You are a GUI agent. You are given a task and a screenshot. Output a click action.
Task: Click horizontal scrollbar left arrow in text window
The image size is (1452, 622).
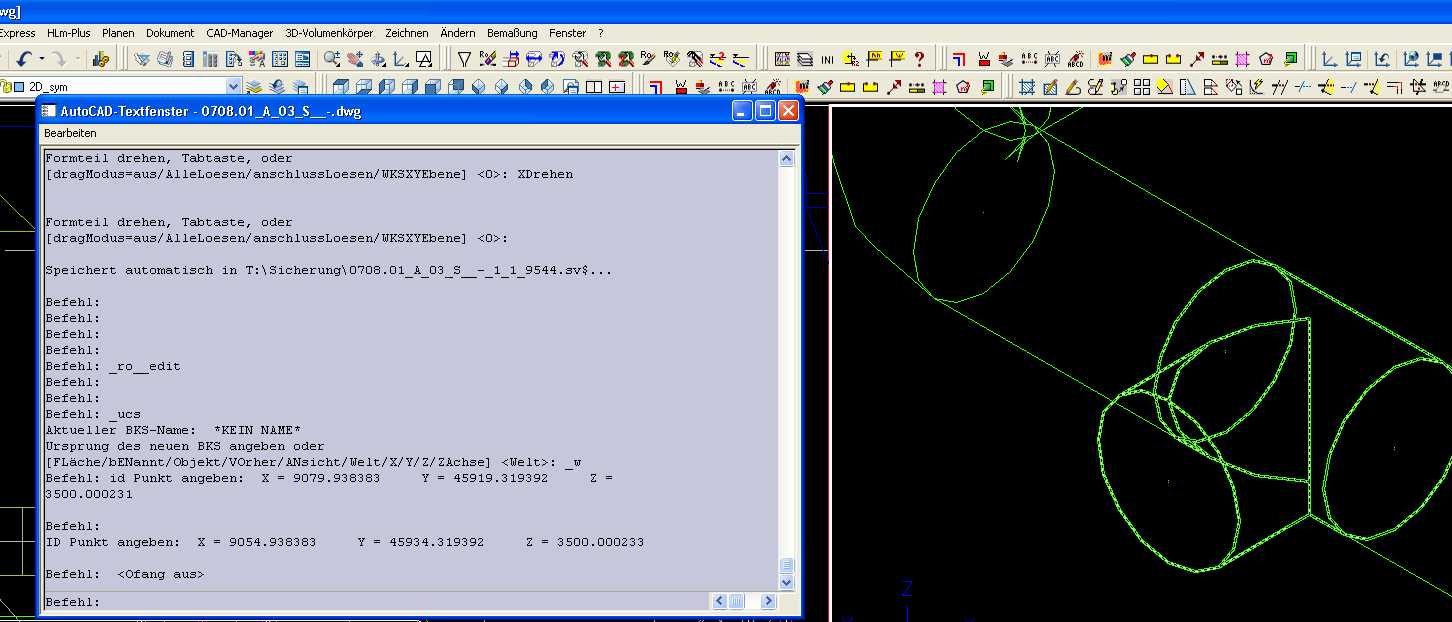[719, 601]
